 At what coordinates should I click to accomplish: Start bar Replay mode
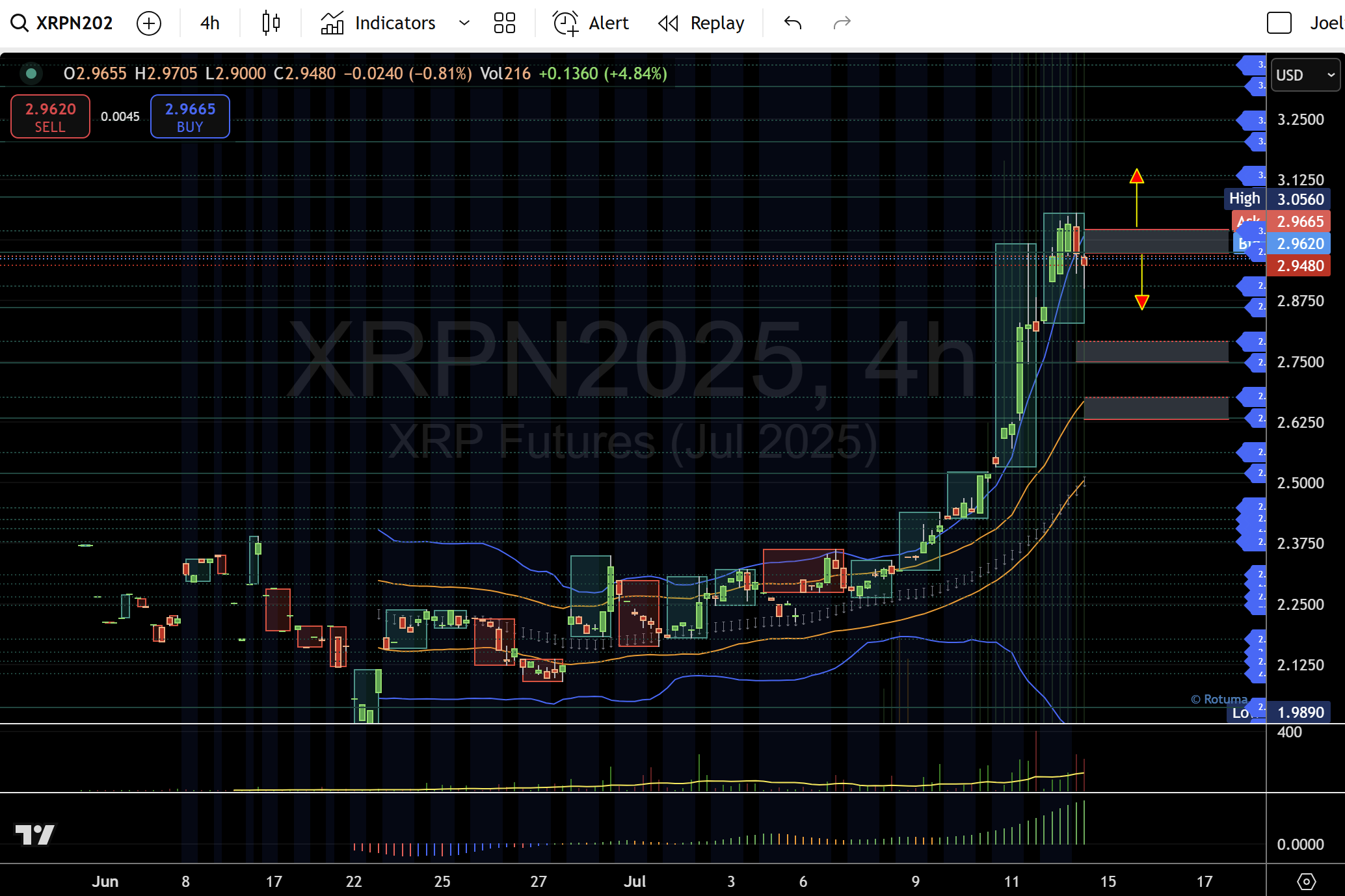(x=701, y=23)
